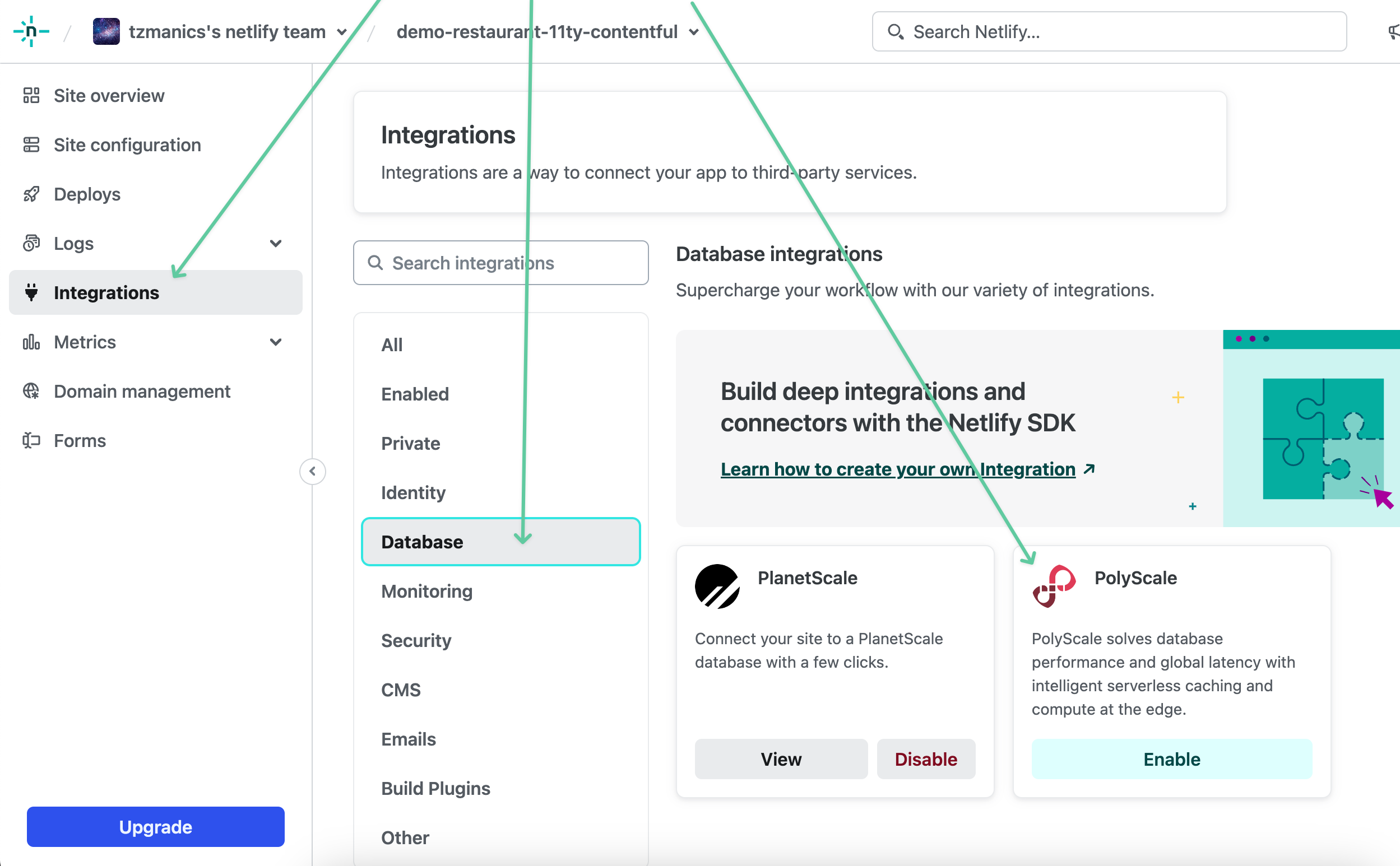Screen dimensions: 1400x866
Task: Click the Site overview sidebar icon
Action: [x=31, y=95]
